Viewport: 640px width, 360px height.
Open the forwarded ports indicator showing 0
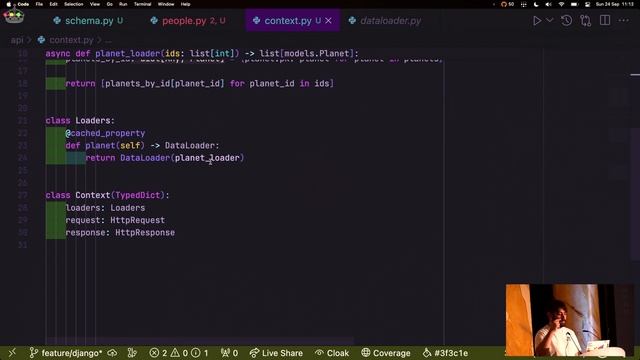[229, 353]
